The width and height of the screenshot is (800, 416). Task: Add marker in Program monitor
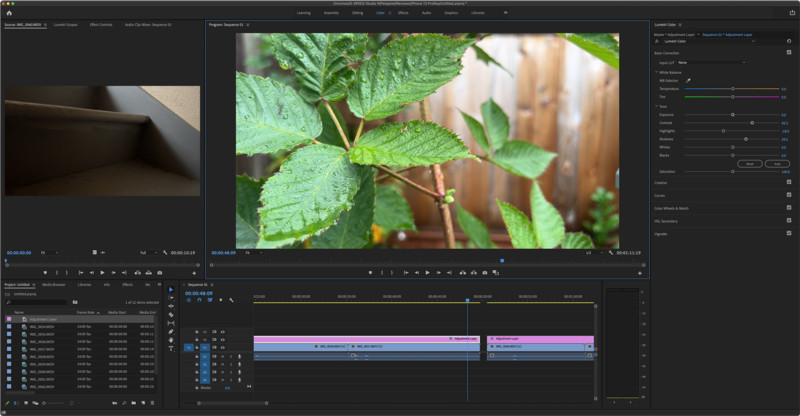click(370, 273)
